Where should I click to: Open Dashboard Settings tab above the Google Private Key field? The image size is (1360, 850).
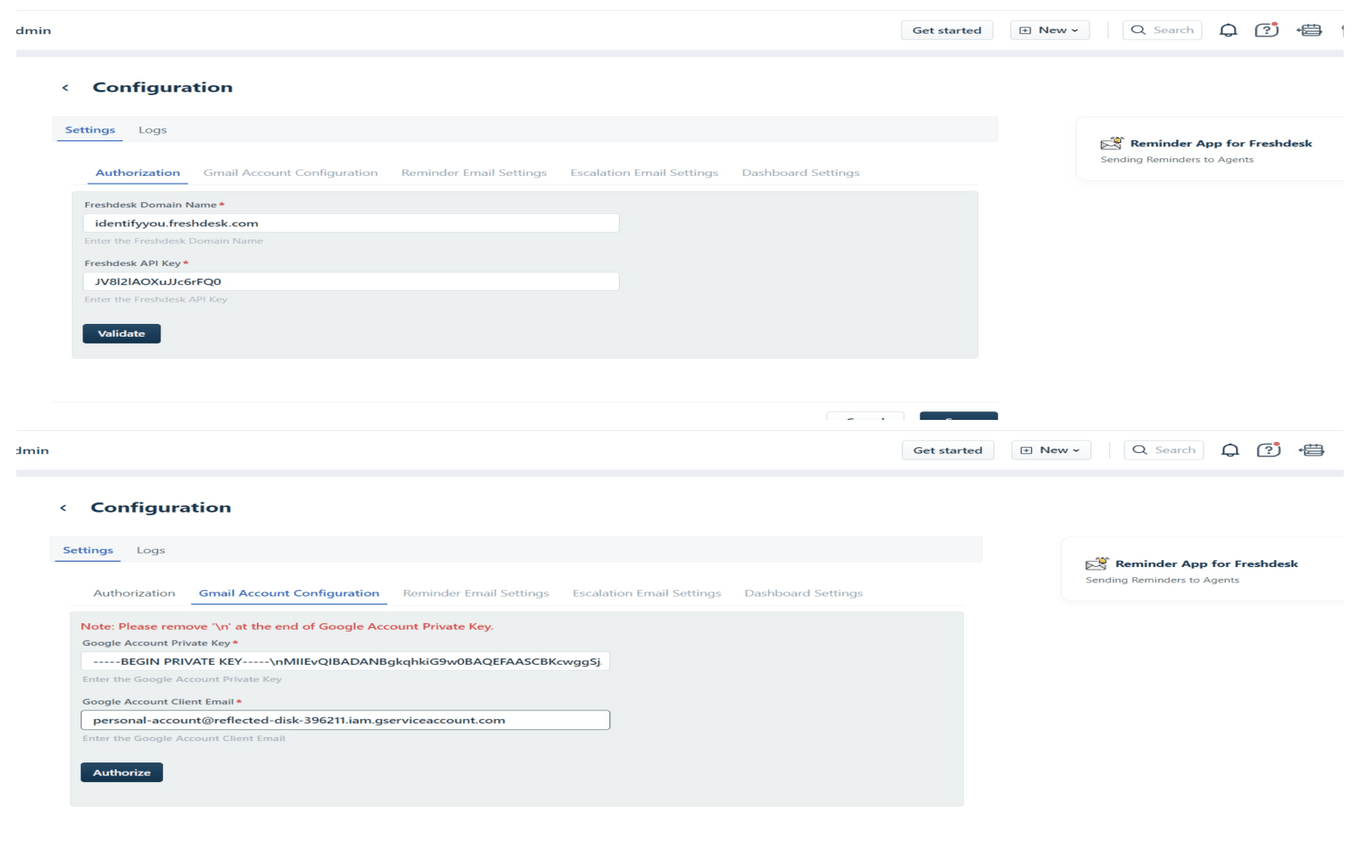coord(803,593)
